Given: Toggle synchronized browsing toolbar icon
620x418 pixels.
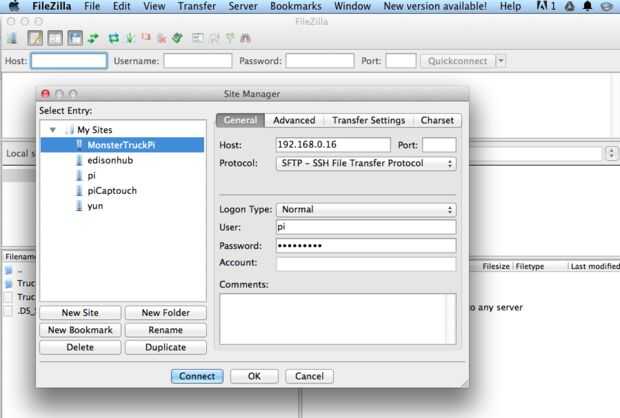Looking at the screenshot, I should point(230,38).
